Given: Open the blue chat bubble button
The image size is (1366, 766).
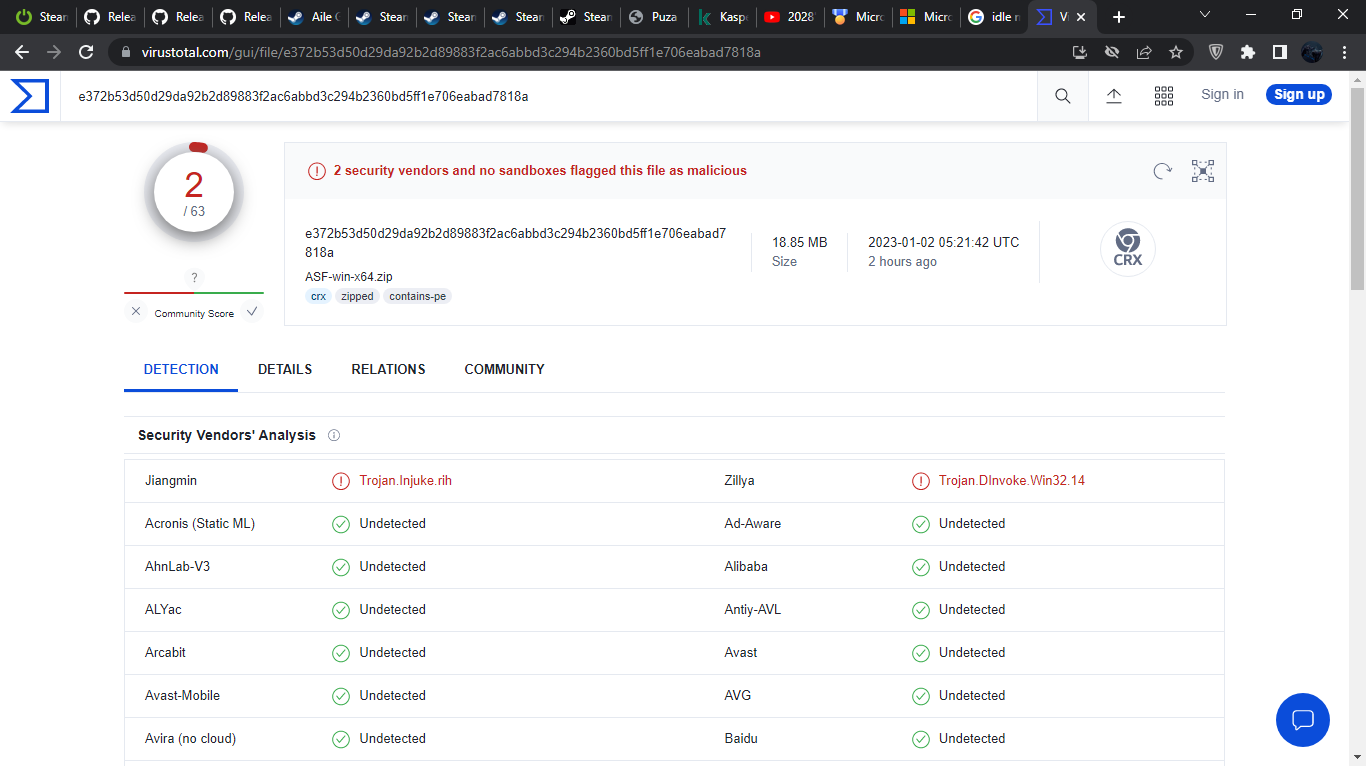Looking at the screenshot, I should [x=1303, y=720].
